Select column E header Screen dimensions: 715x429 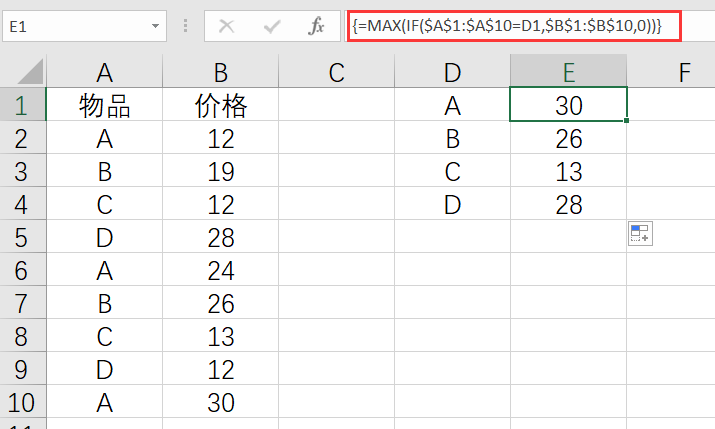(569, 72)
